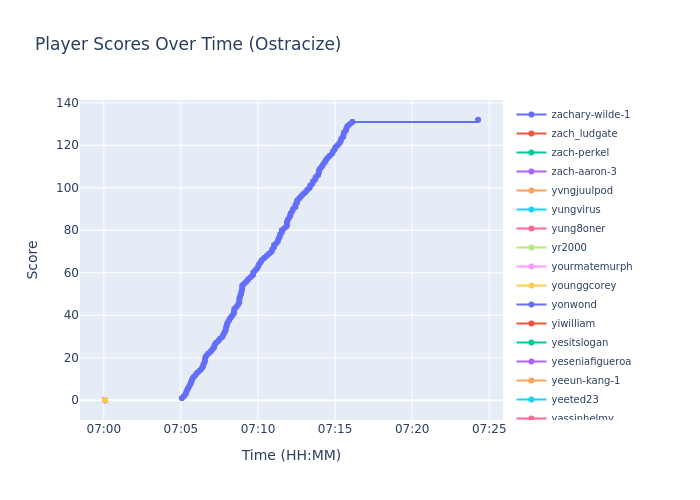The width and height of the screenshot is (700, 500).
Task: Click the final data point near 07:24
Action: click(x=477, y=120)
